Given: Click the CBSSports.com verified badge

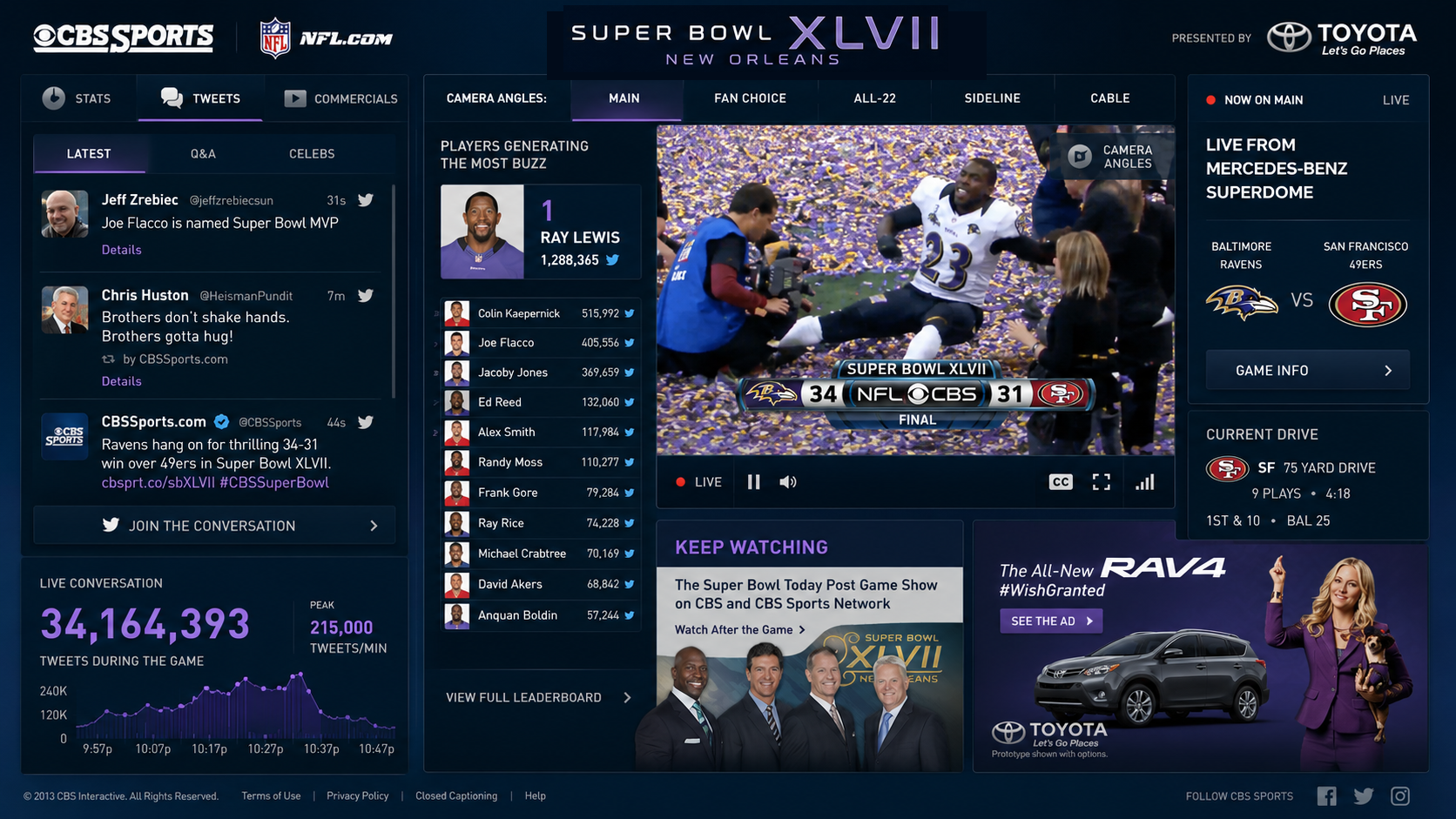Looking at the screenshot, I should (x=221, y=422).
